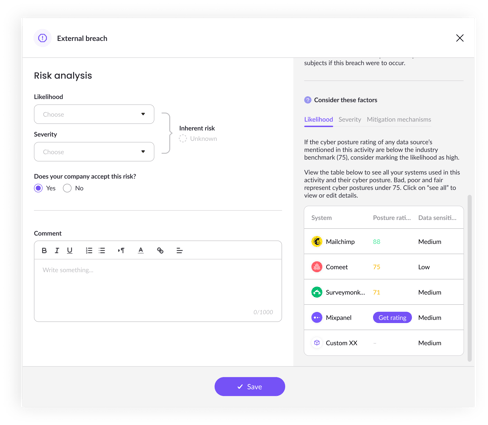Click the Mailchimp system row
Screen dimensions: 488x425
pos(384,241)
